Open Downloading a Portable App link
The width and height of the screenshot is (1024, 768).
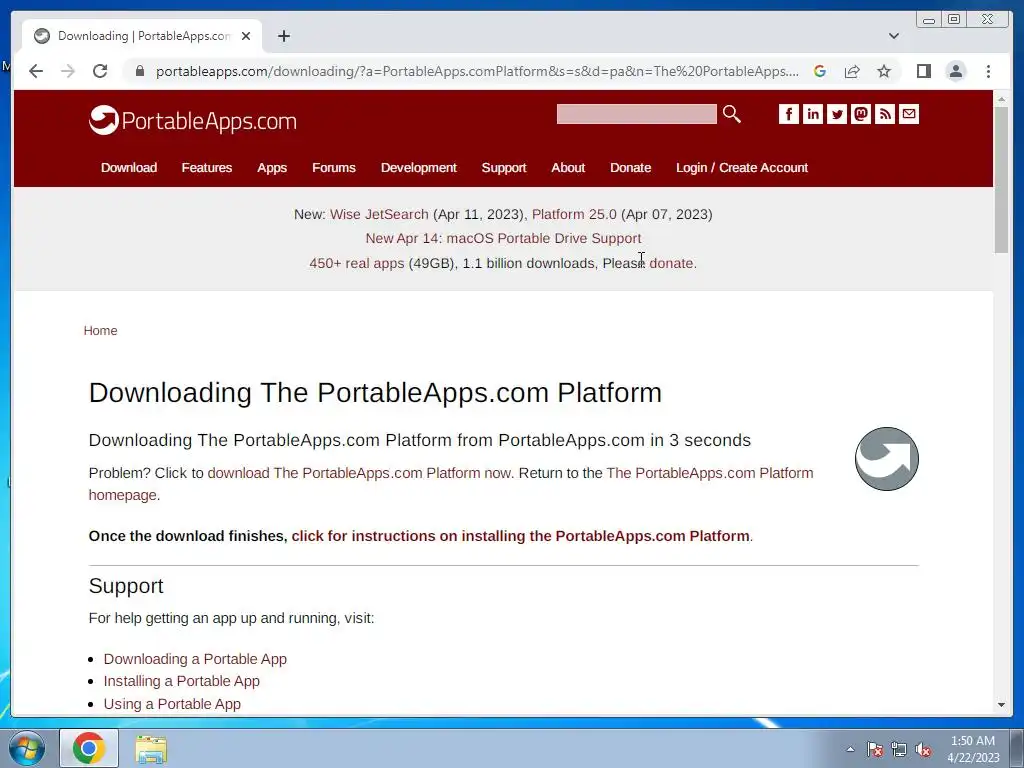pos(195,659)
